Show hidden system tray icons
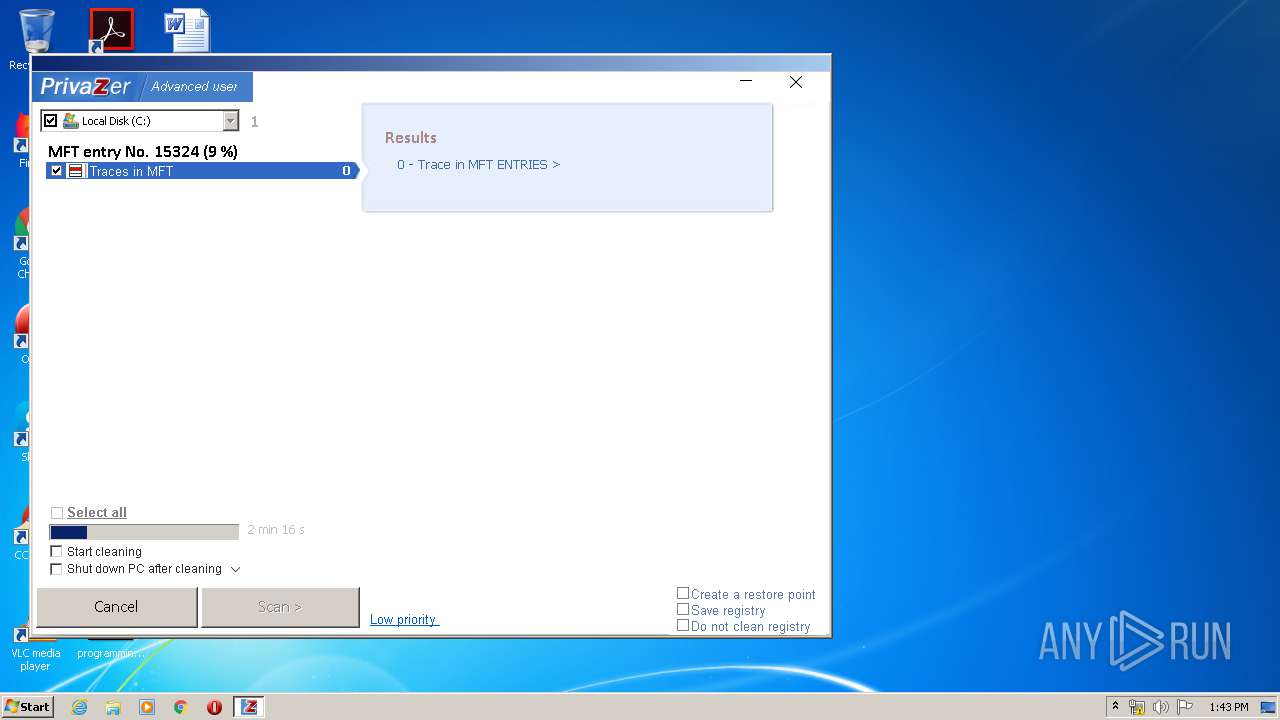The height and width of the screenshot is (720, 1280). click(1115, 707)
